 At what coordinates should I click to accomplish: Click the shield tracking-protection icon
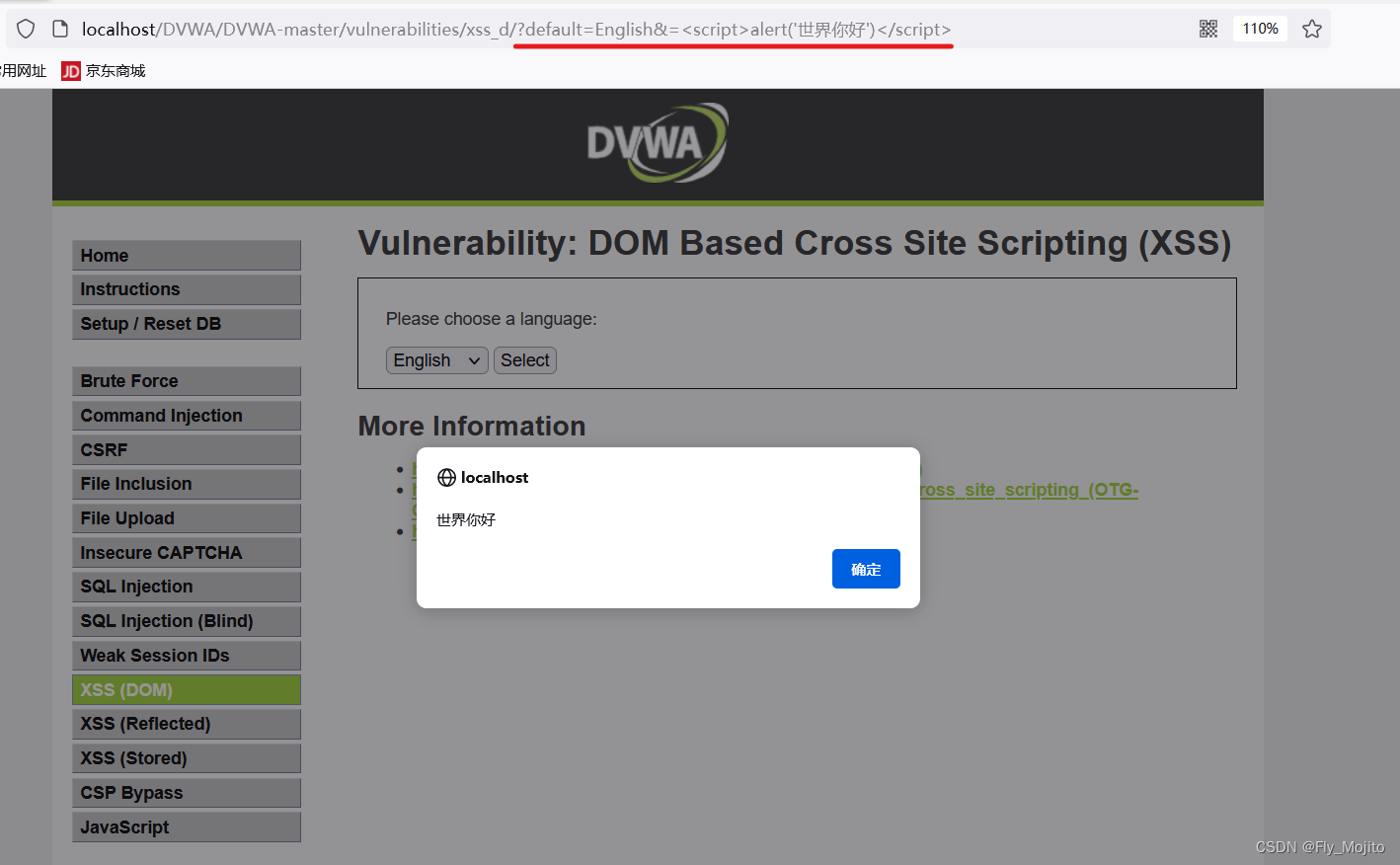point(26,29)
